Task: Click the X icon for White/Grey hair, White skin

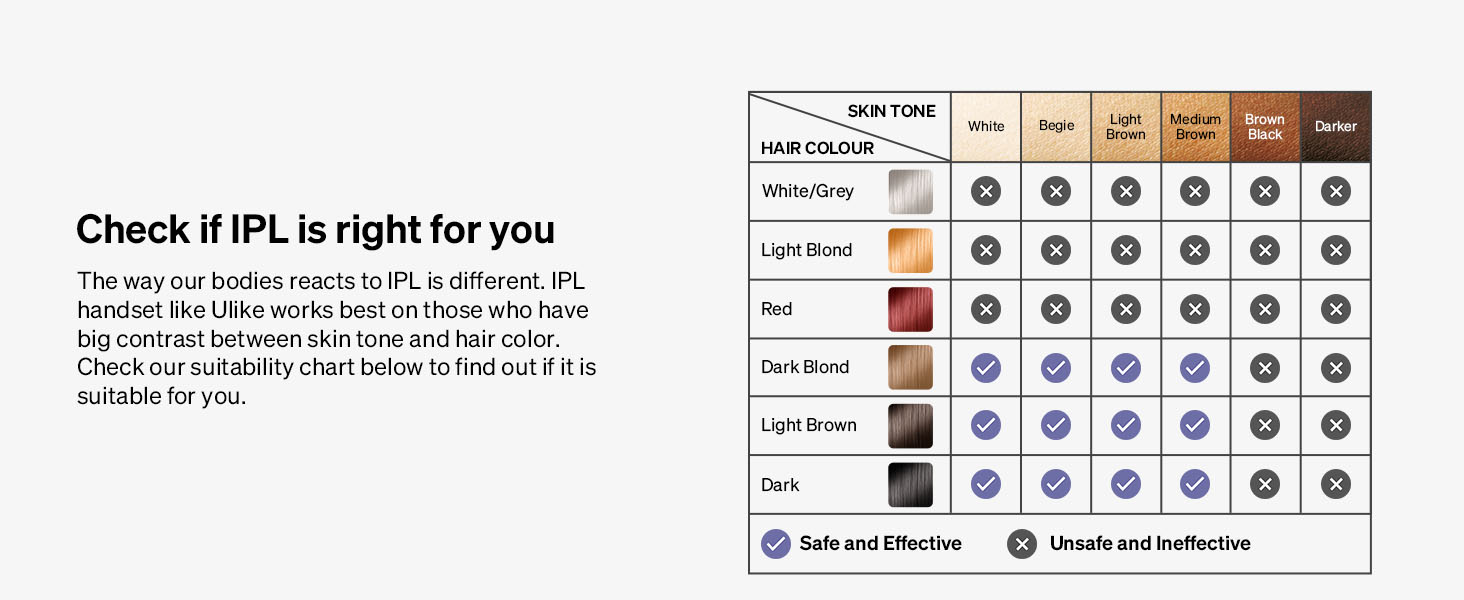Action: pyautogui.click(x=986, y=191)
